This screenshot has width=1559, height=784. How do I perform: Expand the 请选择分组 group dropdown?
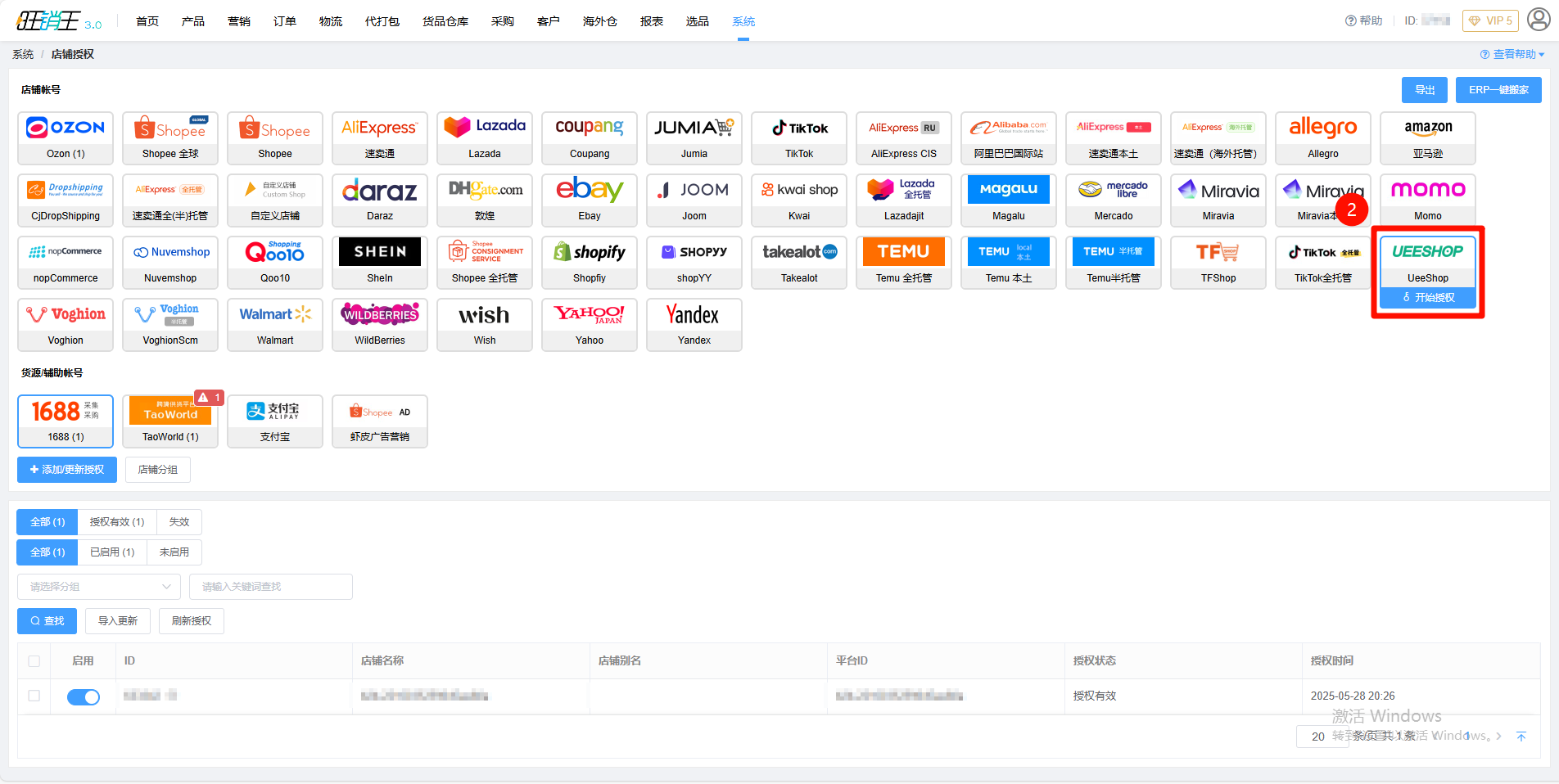click(x=99, y=587)
